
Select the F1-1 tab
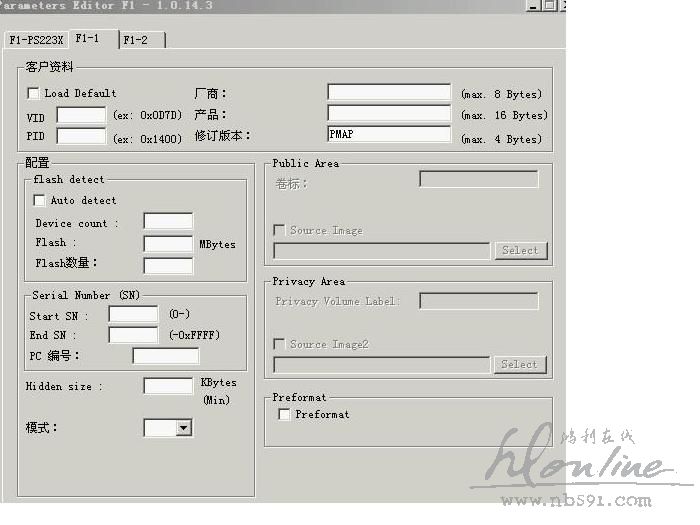87,38
